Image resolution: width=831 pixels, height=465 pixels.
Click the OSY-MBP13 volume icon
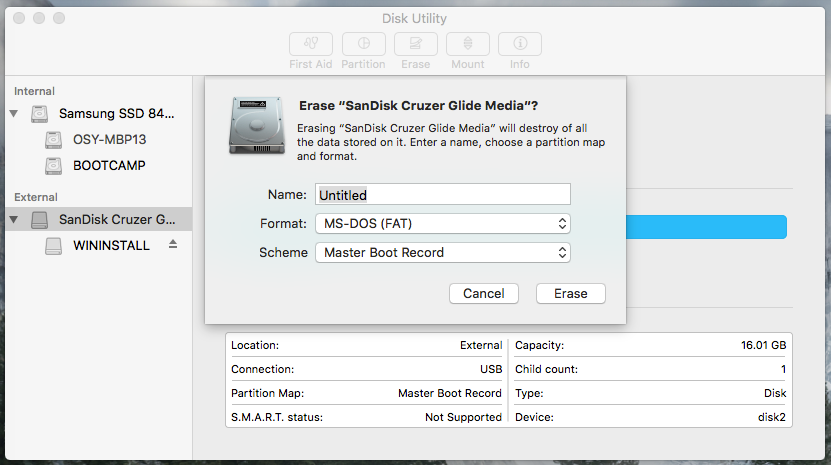[54, 139]
